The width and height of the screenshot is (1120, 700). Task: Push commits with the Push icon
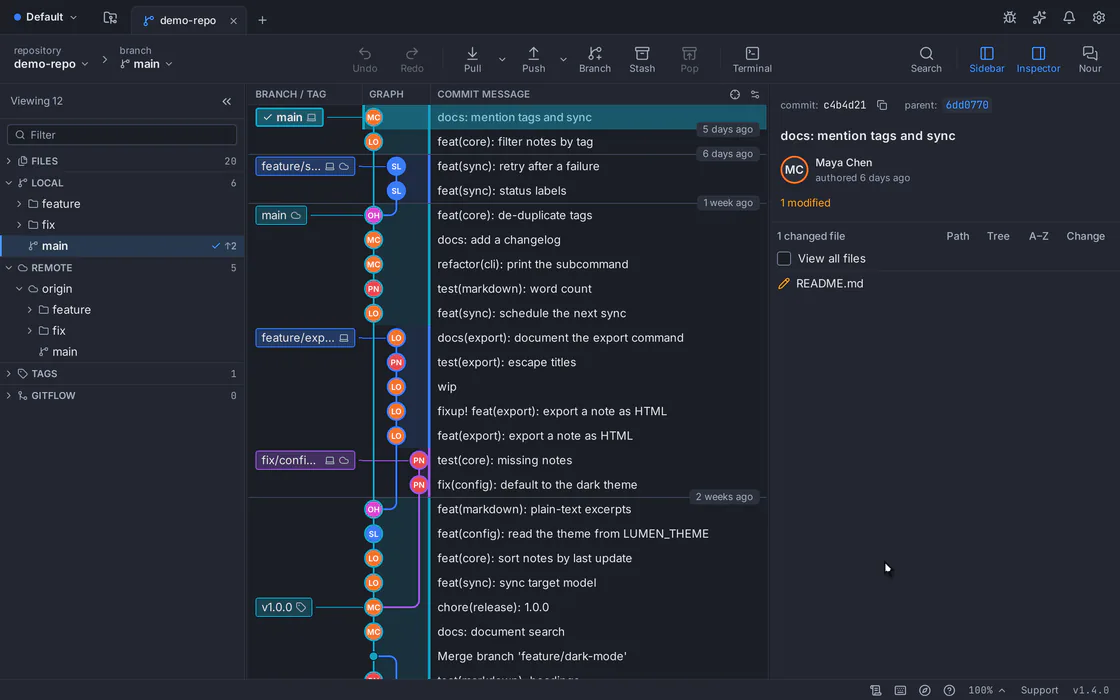534,54
